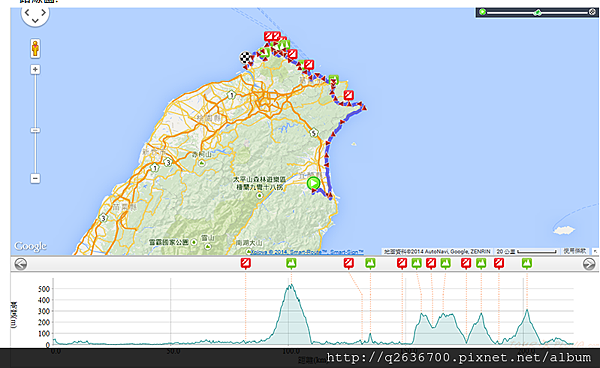Jump to route end on the playback bar
The height and width of the screenshot is (368, 600).
click(x=592, y=12)
